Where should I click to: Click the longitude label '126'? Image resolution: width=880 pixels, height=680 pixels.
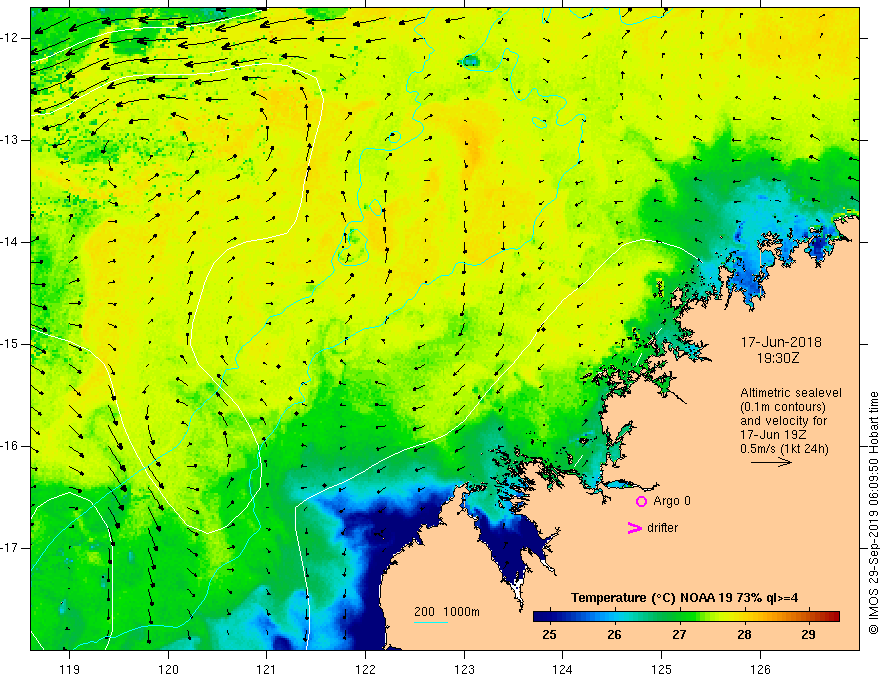[760, 669]
